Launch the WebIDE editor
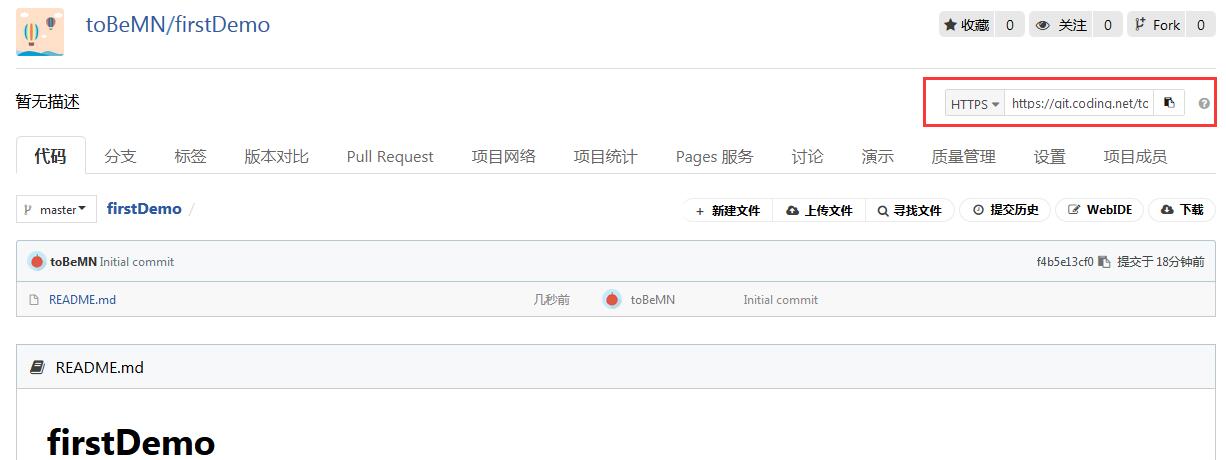 tap(1100, 210)
